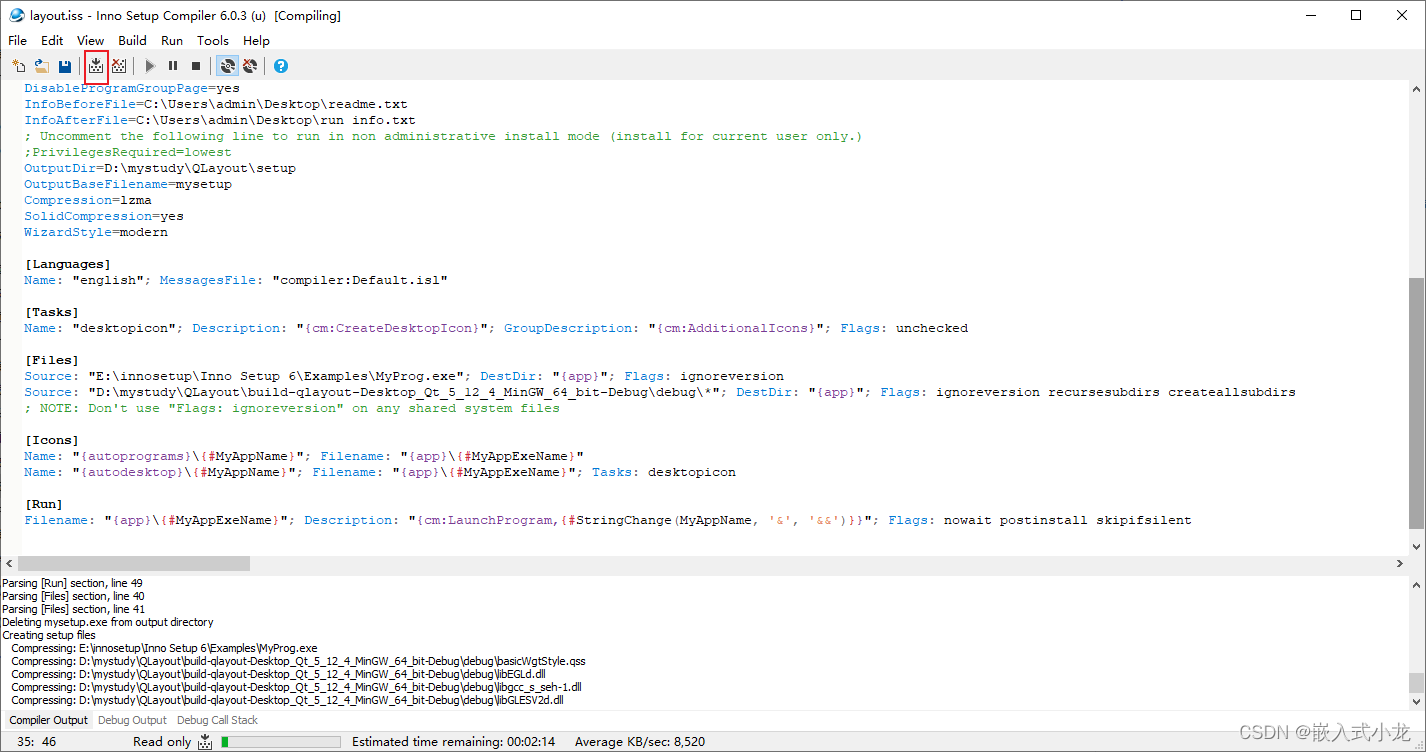This screenshot has height=752, width=1426.
Task: Click horizontal scrollbar right arrow
Action: coord(1400,563)
